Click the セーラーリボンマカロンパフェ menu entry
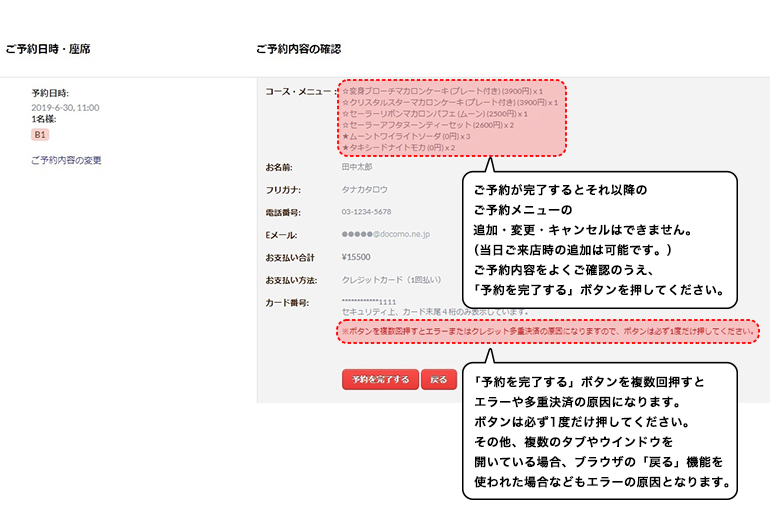This screenshot has height=523, width=770. [x=435, y=114]
